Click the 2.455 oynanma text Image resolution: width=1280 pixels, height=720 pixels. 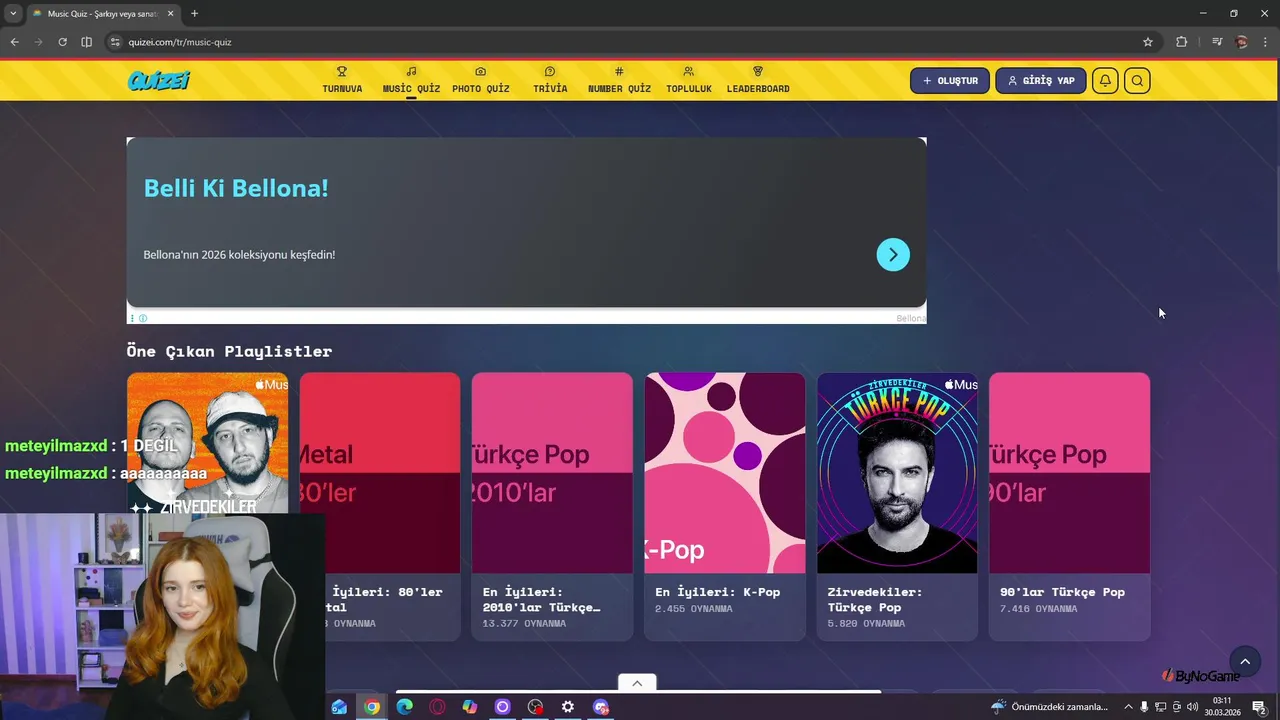(694, 609)
